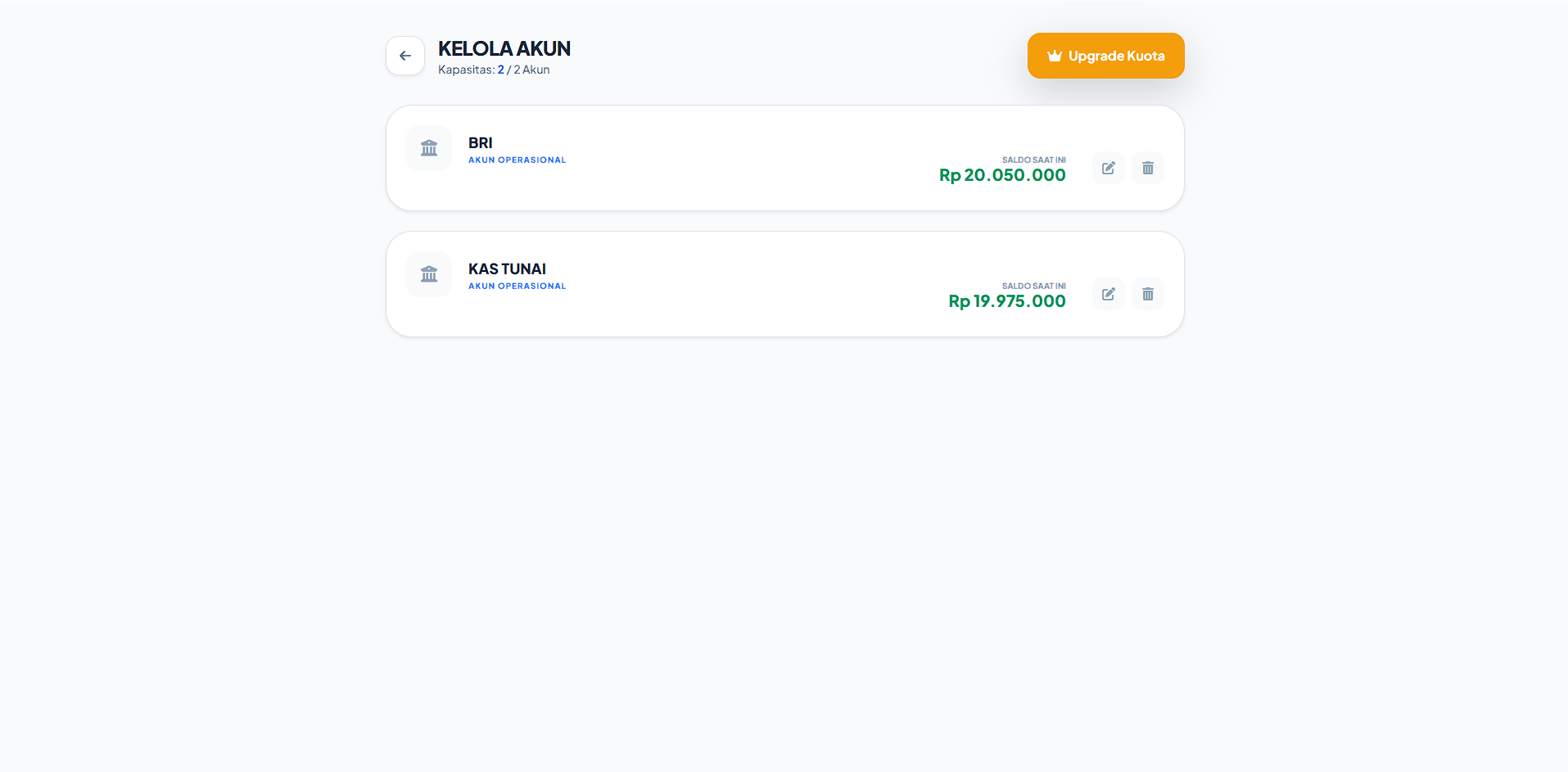Click the Rp 19.975.000 balance amount
Screen dimensions: 1568x772
coord(1007,301)
